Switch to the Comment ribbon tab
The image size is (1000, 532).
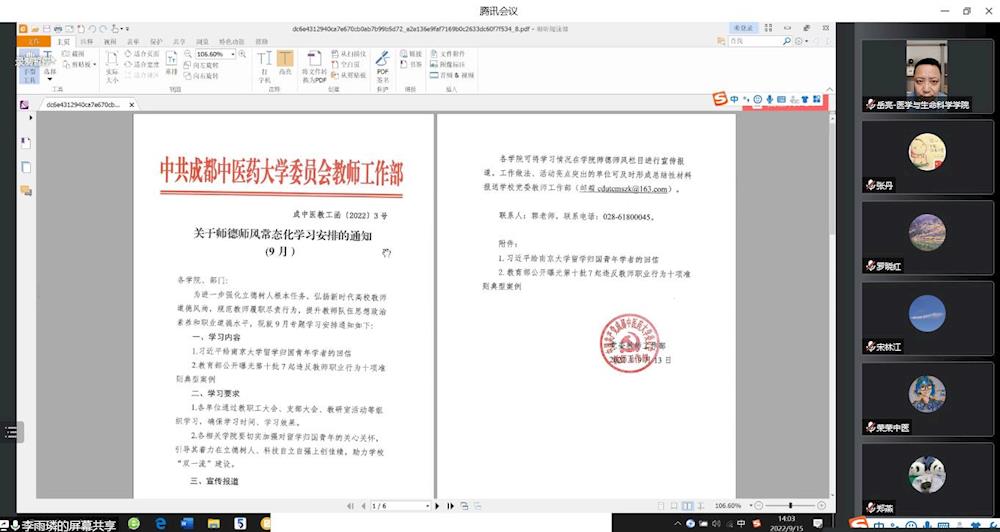pos(87,41)
